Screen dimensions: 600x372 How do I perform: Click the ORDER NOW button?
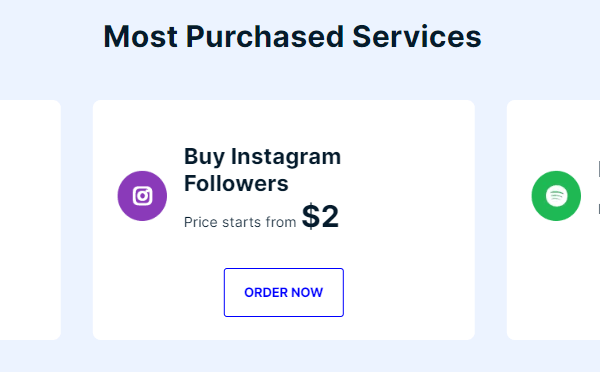284,292
